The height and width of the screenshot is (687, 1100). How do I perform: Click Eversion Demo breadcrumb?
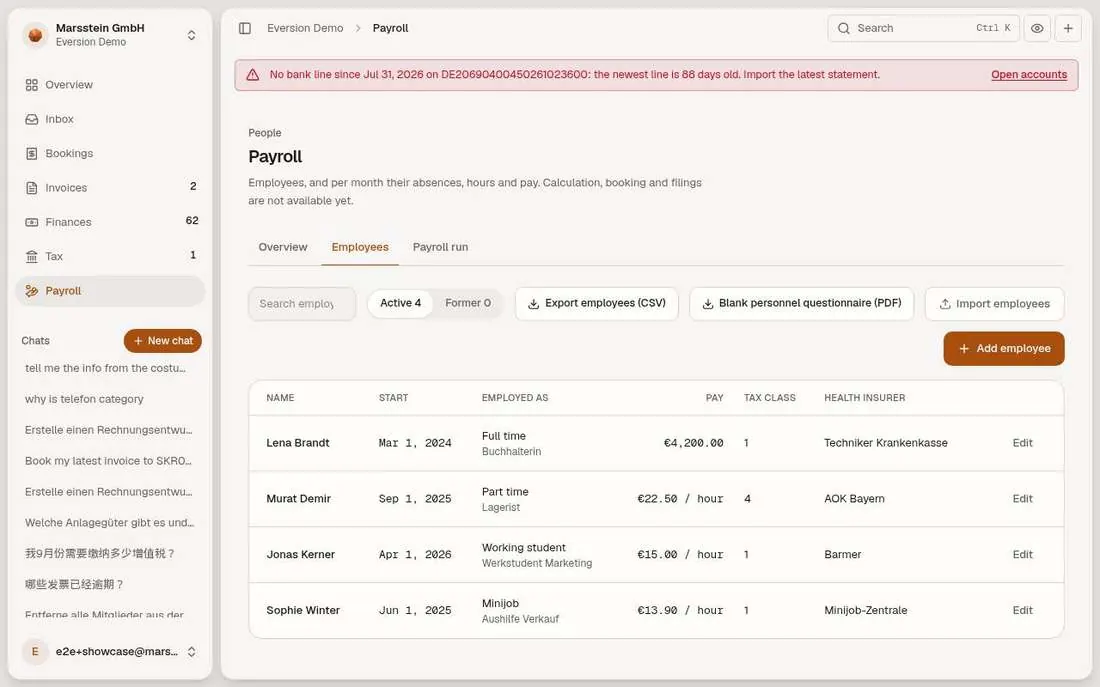tap(305, 28)
